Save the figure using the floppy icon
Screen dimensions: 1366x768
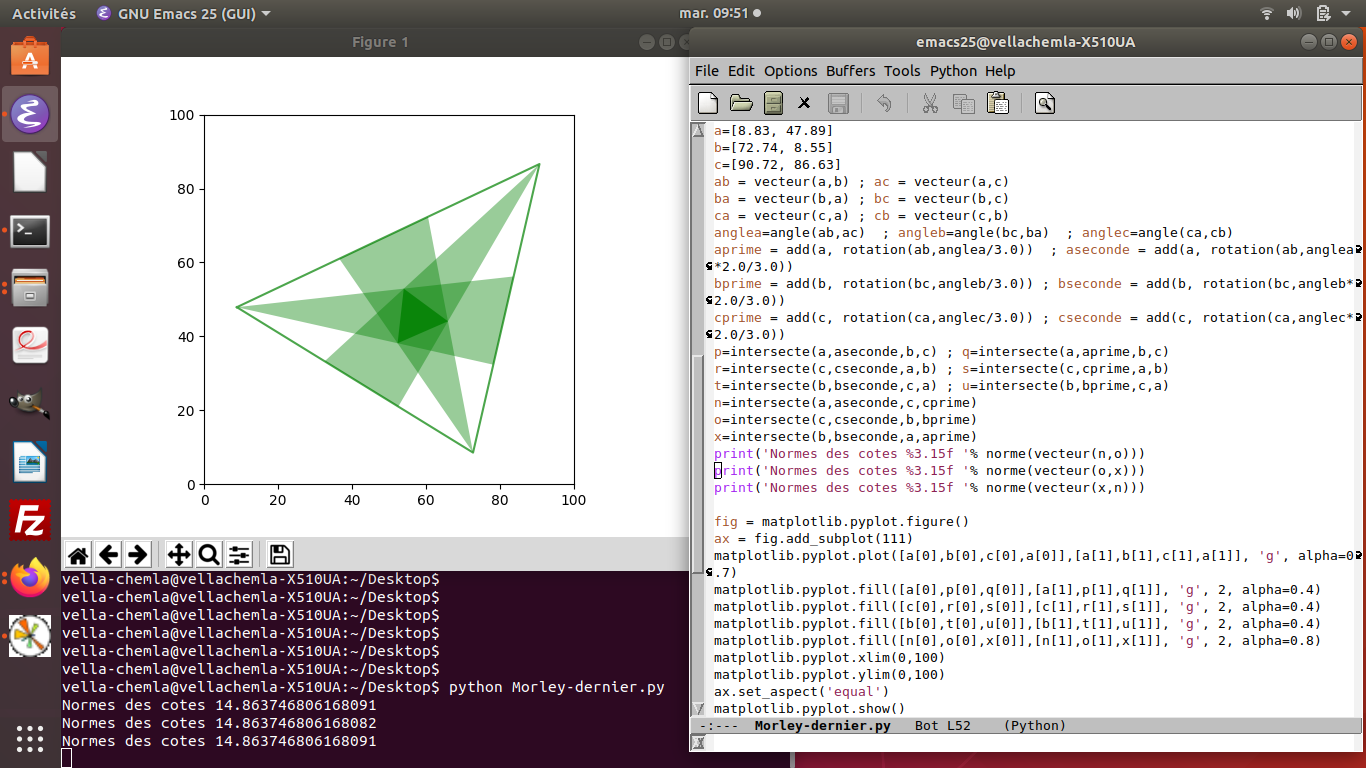280,555
